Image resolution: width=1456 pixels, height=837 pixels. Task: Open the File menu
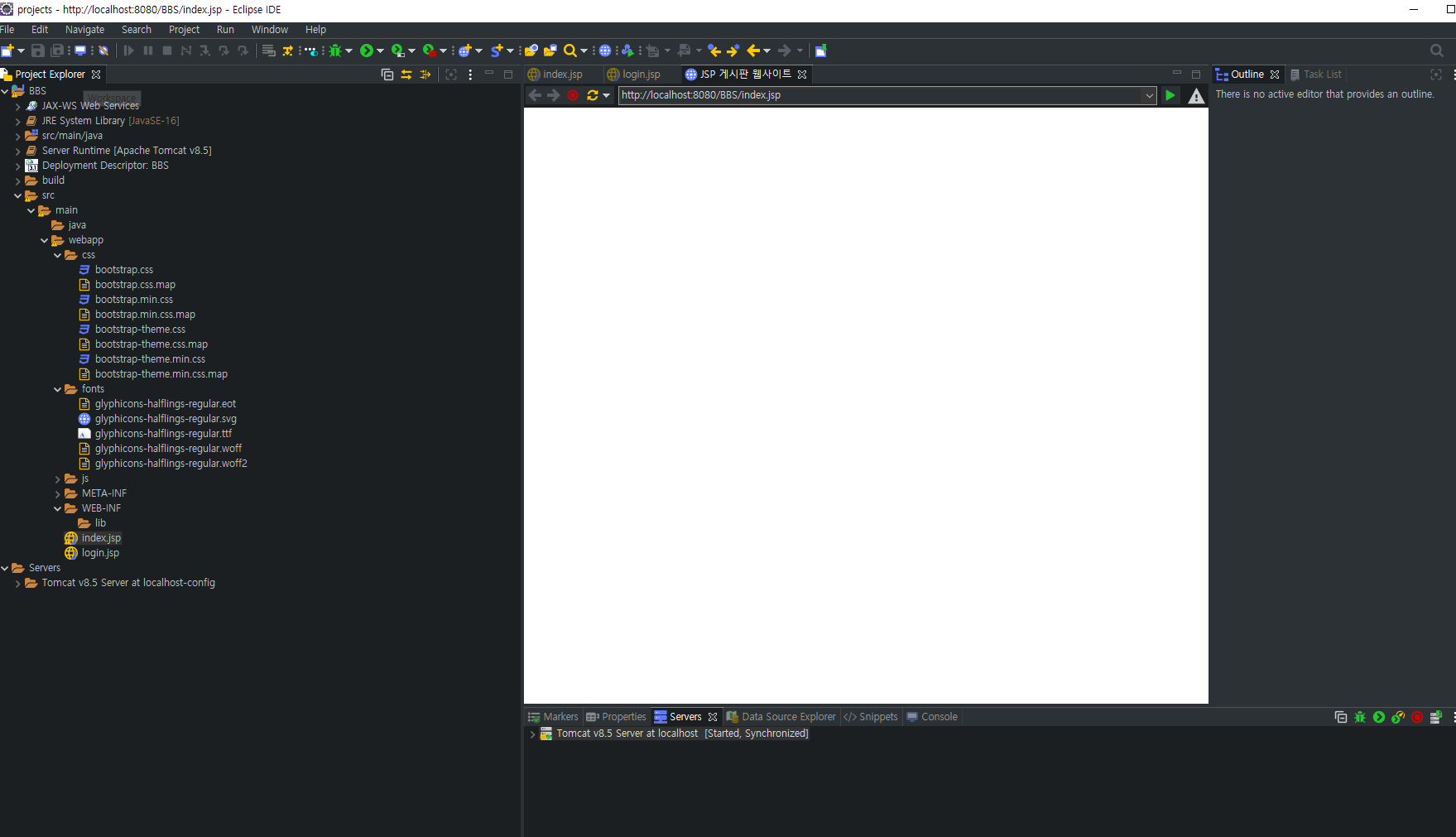[x=7, y=30]
